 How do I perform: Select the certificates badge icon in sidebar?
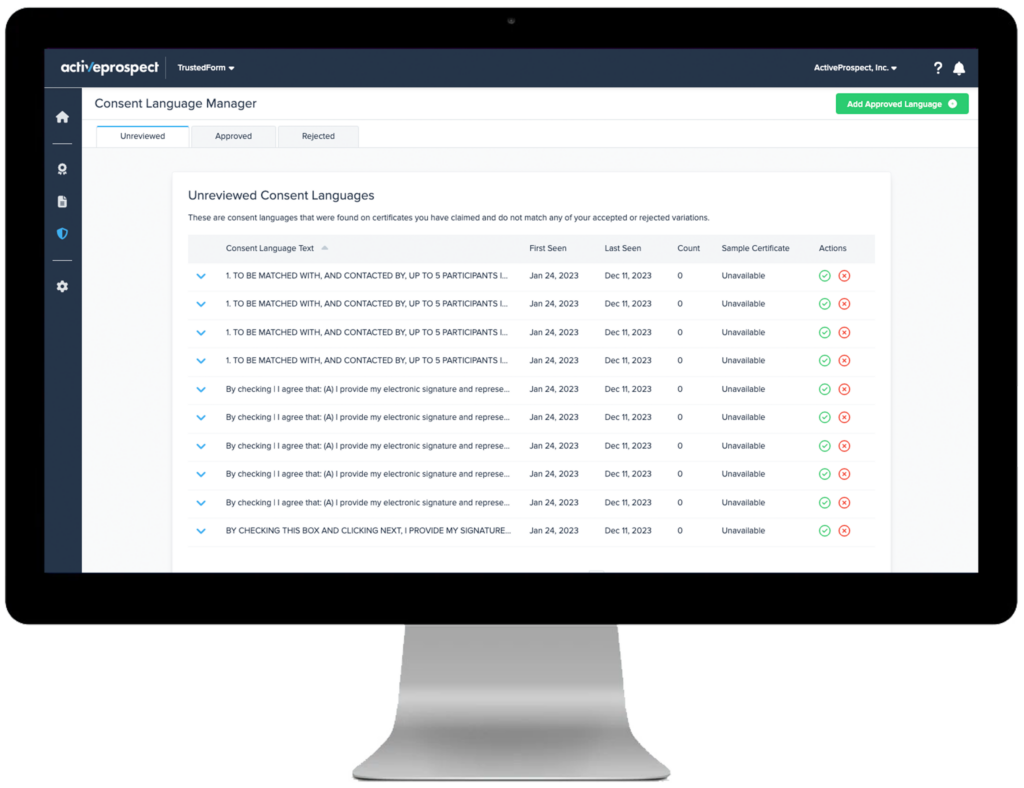pyautogui.click(x=61, y=168)
